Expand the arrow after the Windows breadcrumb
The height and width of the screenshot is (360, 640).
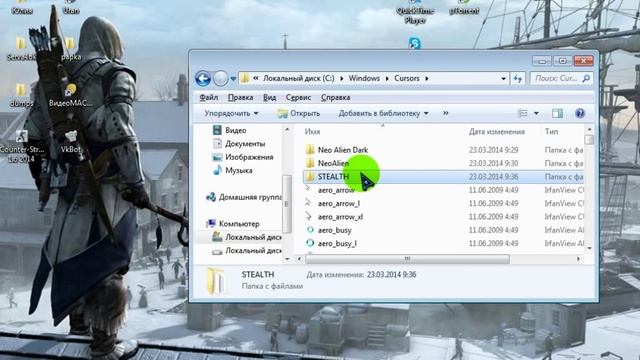(x=387, y=78)
